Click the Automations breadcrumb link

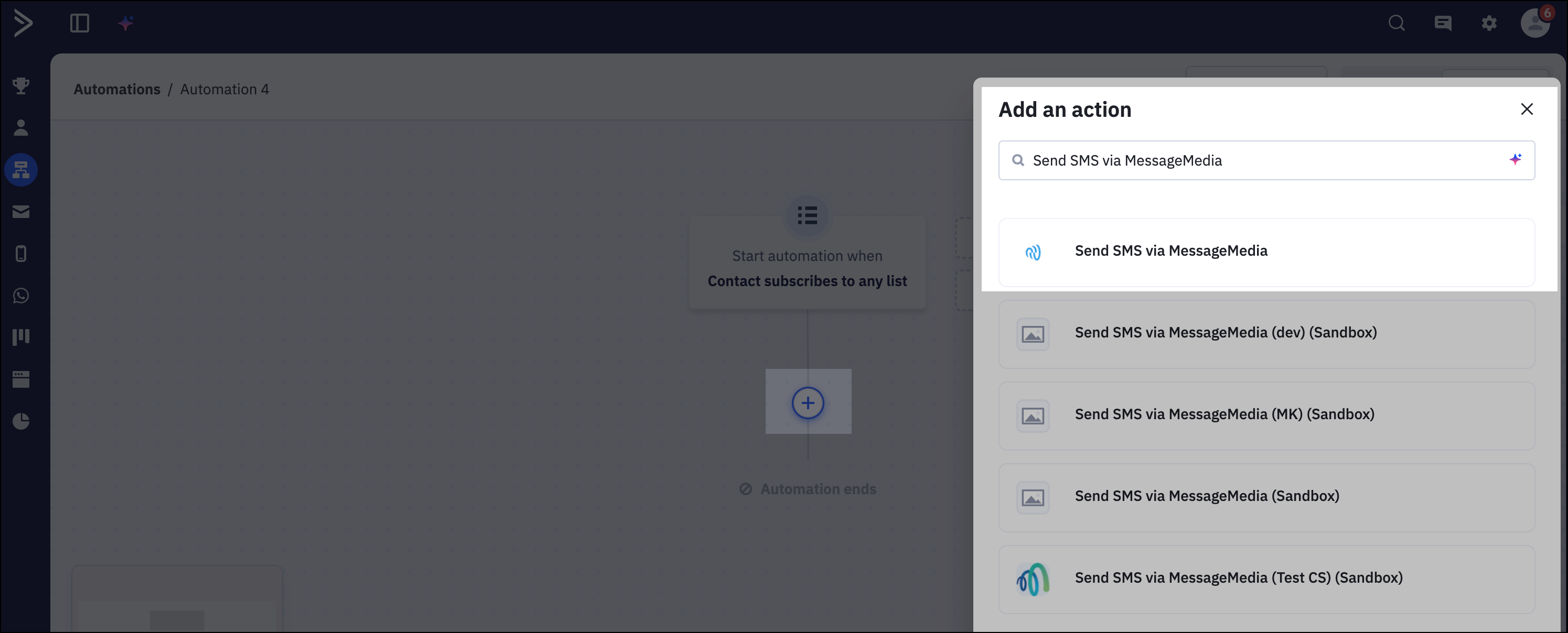click(x=117, y=90)
